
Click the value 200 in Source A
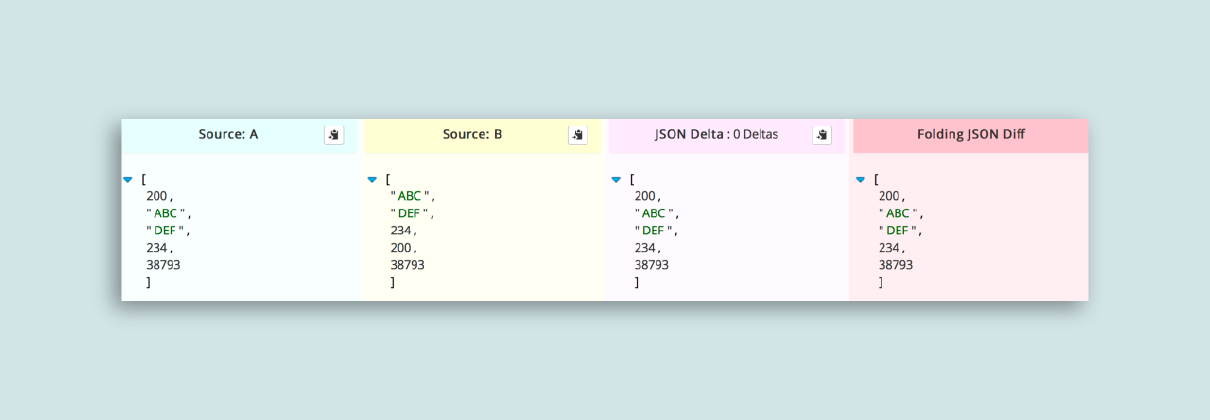pos(157,196)
